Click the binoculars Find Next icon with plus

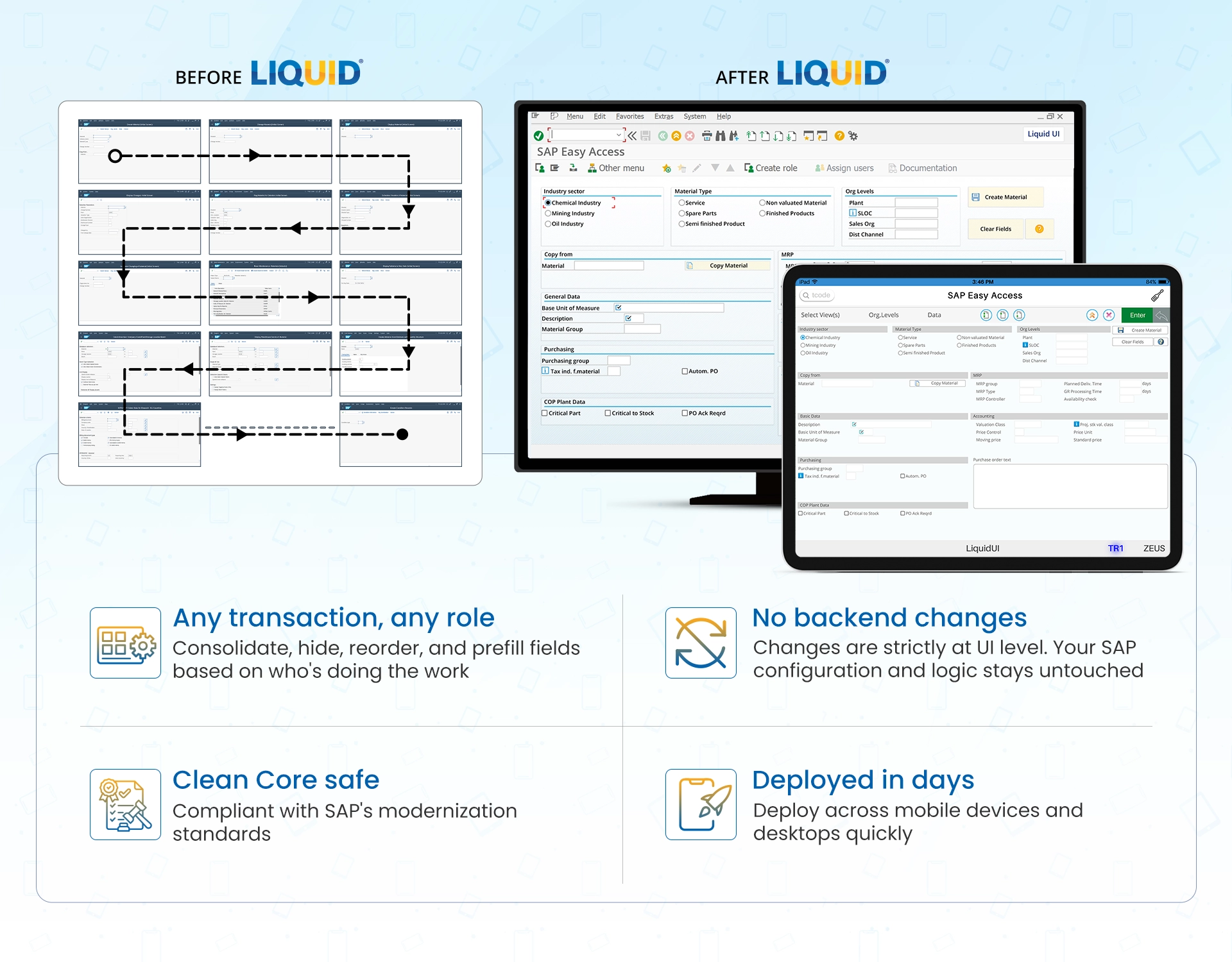[734, 136]
